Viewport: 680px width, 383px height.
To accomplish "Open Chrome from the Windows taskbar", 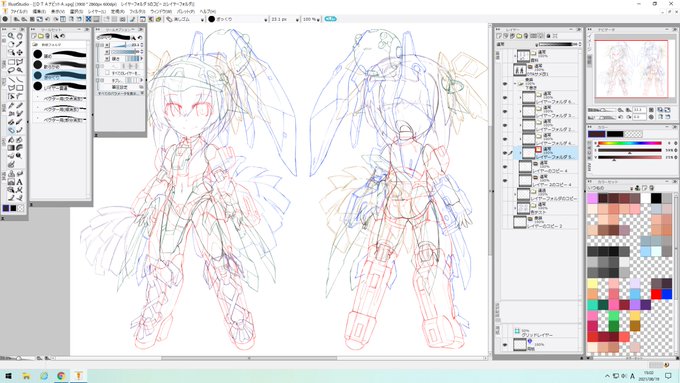I will (61, 376).
